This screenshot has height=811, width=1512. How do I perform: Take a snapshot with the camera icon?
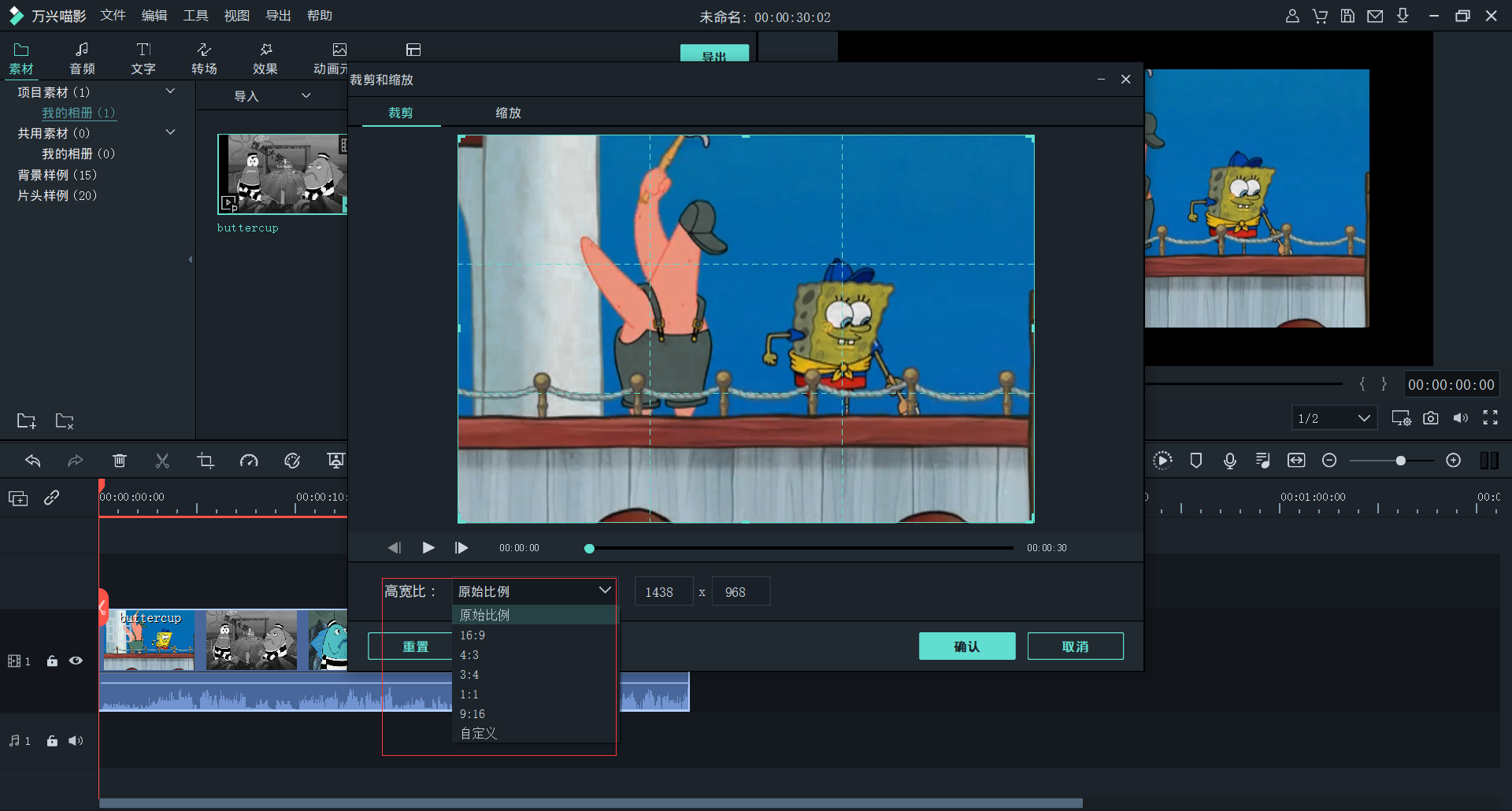click(1431, 418)
